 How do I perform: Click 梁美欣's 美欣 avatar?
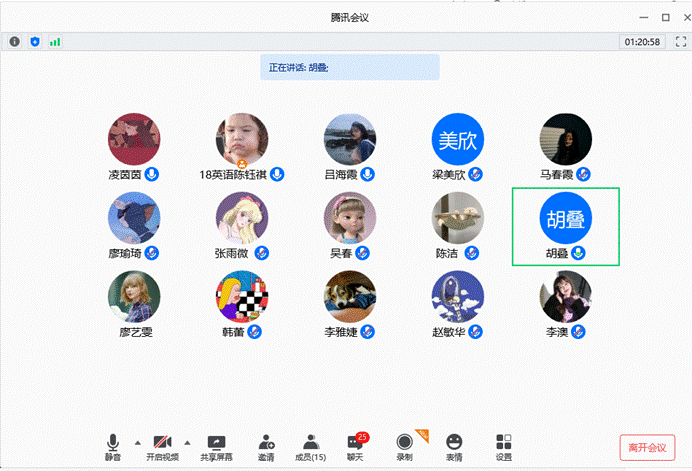[x=457, y=140]
